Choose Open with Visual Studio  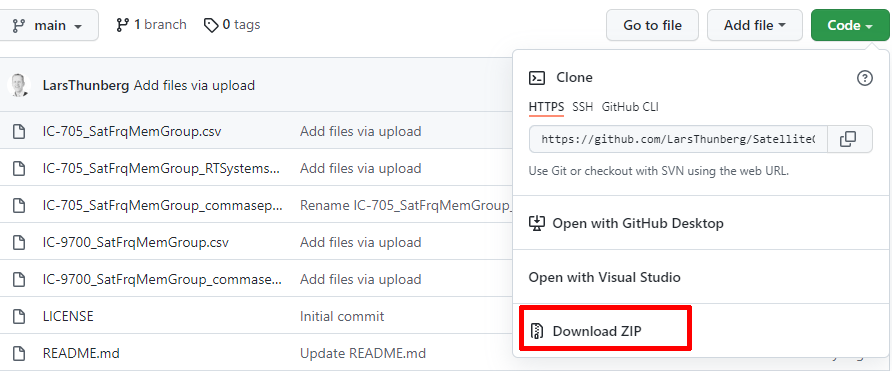pos(701,277)
